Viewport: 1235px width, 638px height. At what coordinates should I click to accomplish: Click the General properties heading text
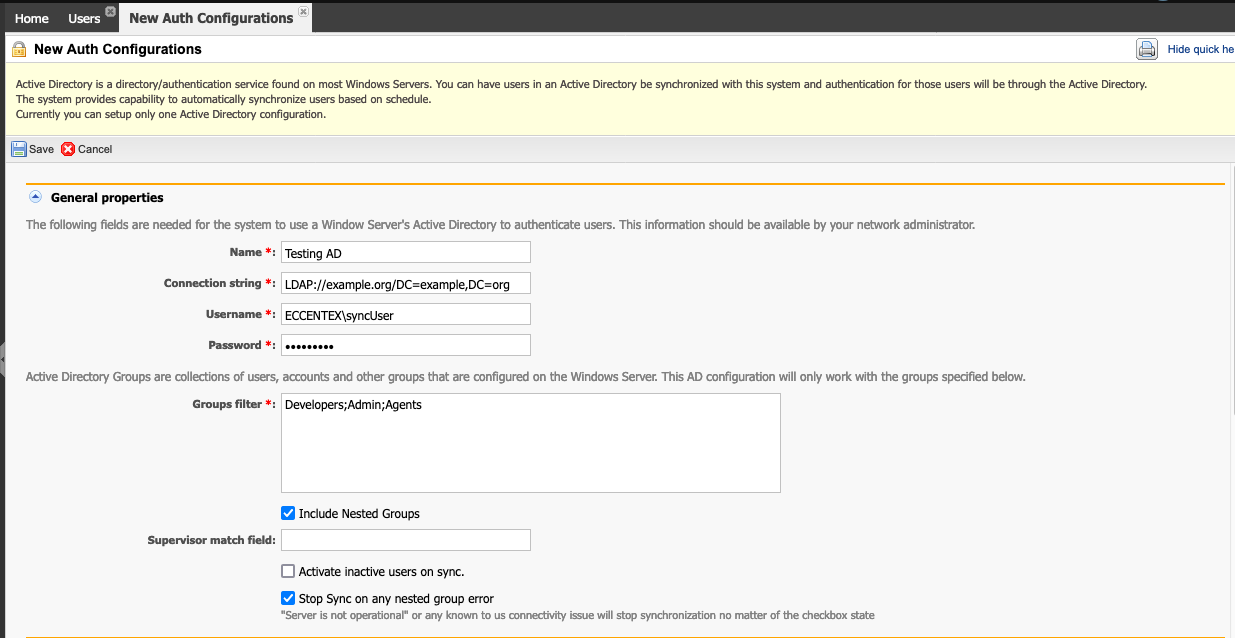point(107,198)
